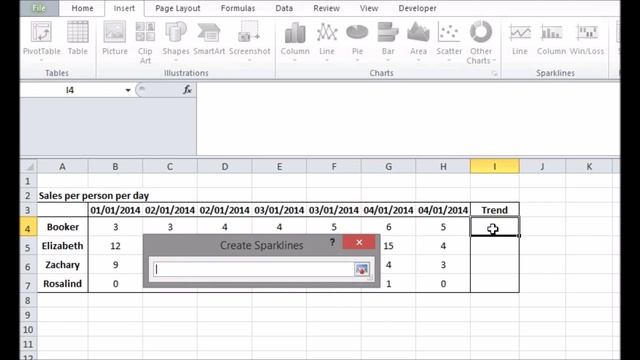Insert a Picture

(115, 39)
